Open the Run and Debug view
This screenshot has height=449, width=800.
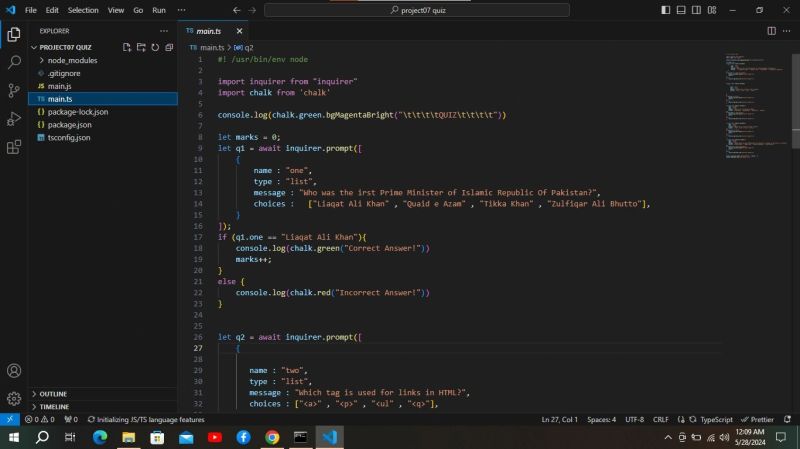click(14, 118)
